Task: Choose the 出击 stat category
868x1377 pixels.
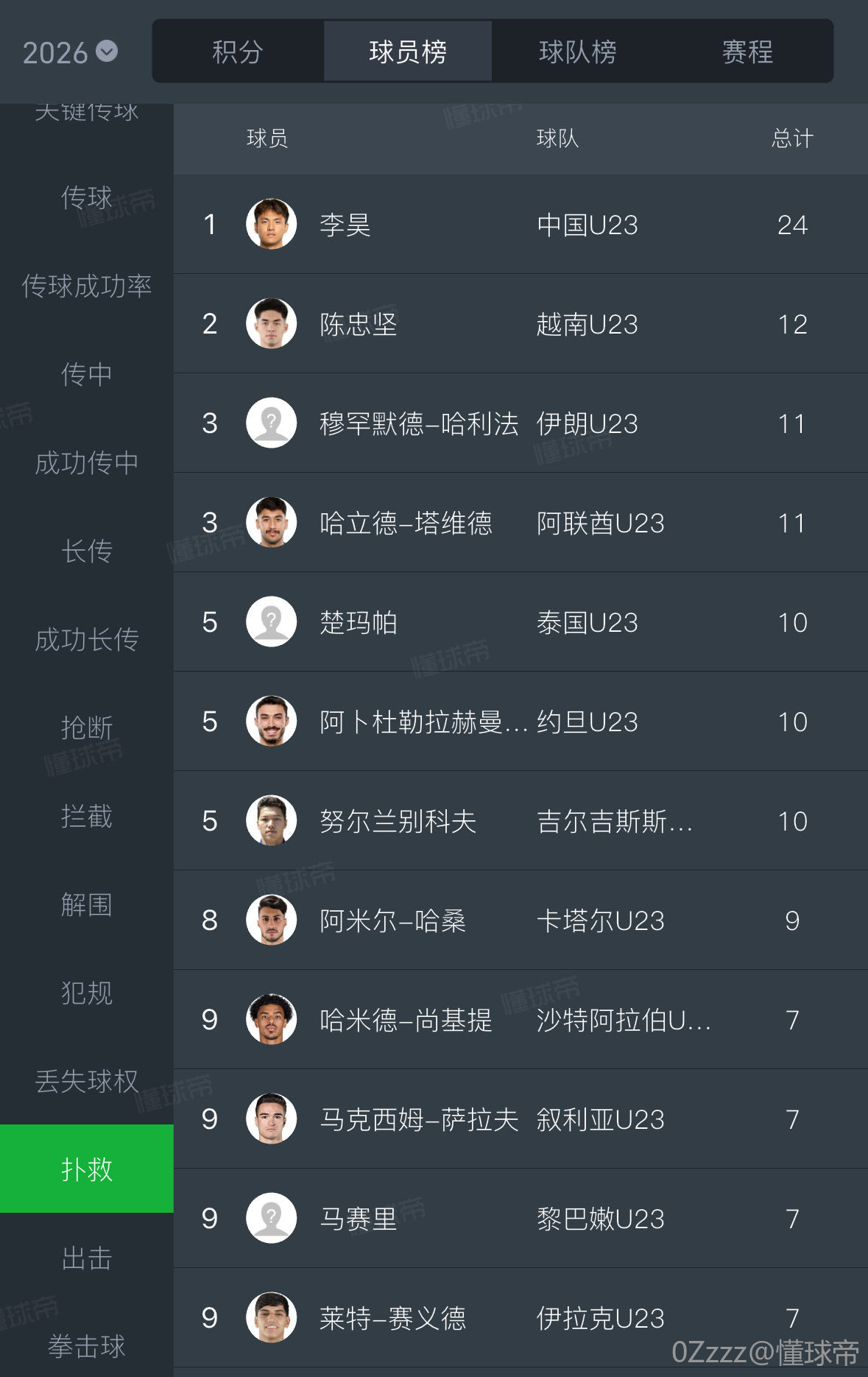Action: (87, 1258)
